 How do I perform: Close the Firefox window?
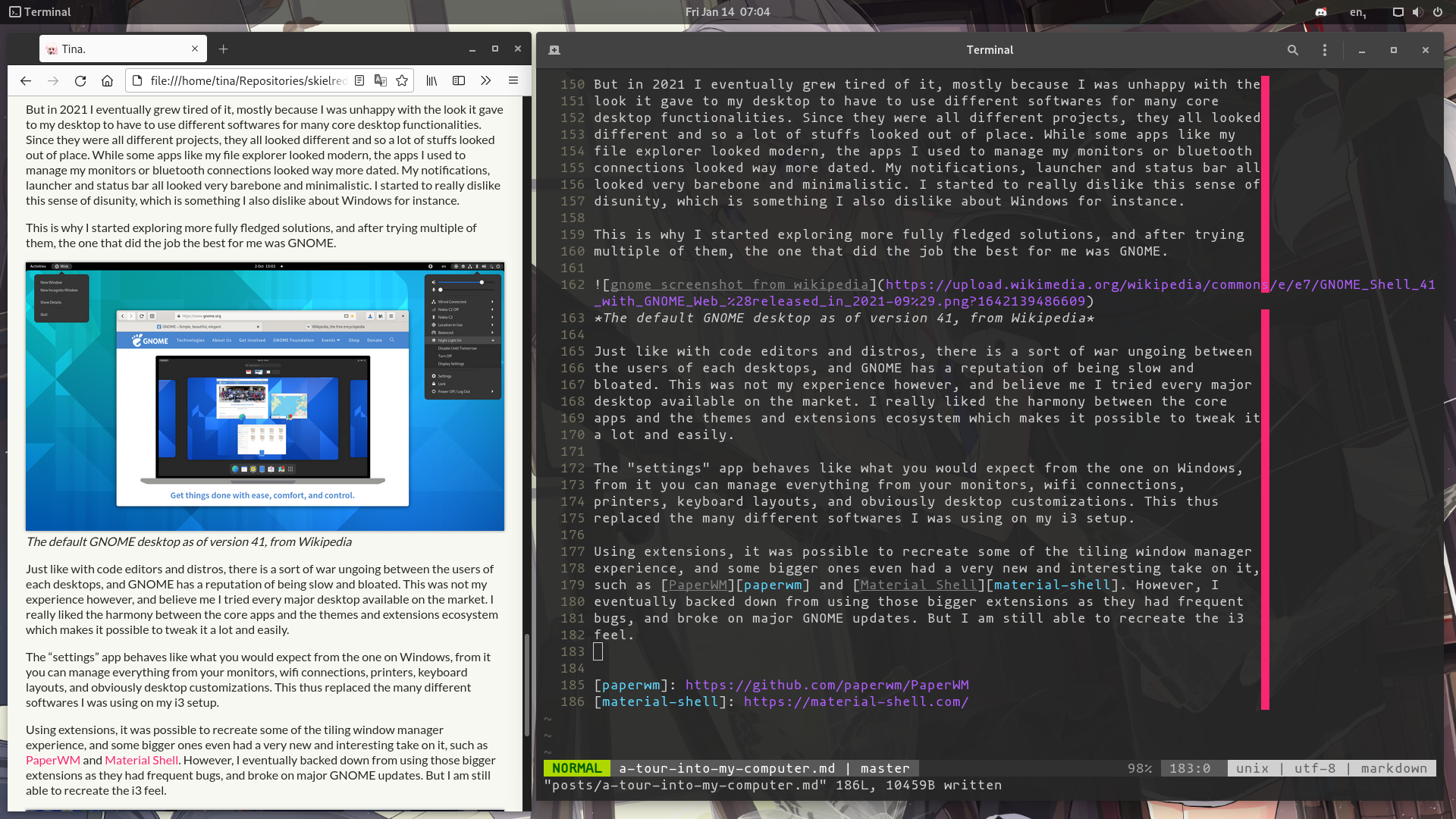click(518, 49)
